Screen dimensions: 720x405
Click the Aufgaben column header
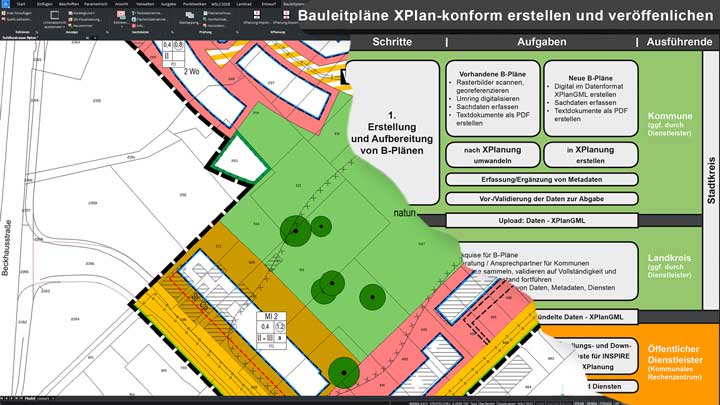pyautogui.click(x=542, y=42)
